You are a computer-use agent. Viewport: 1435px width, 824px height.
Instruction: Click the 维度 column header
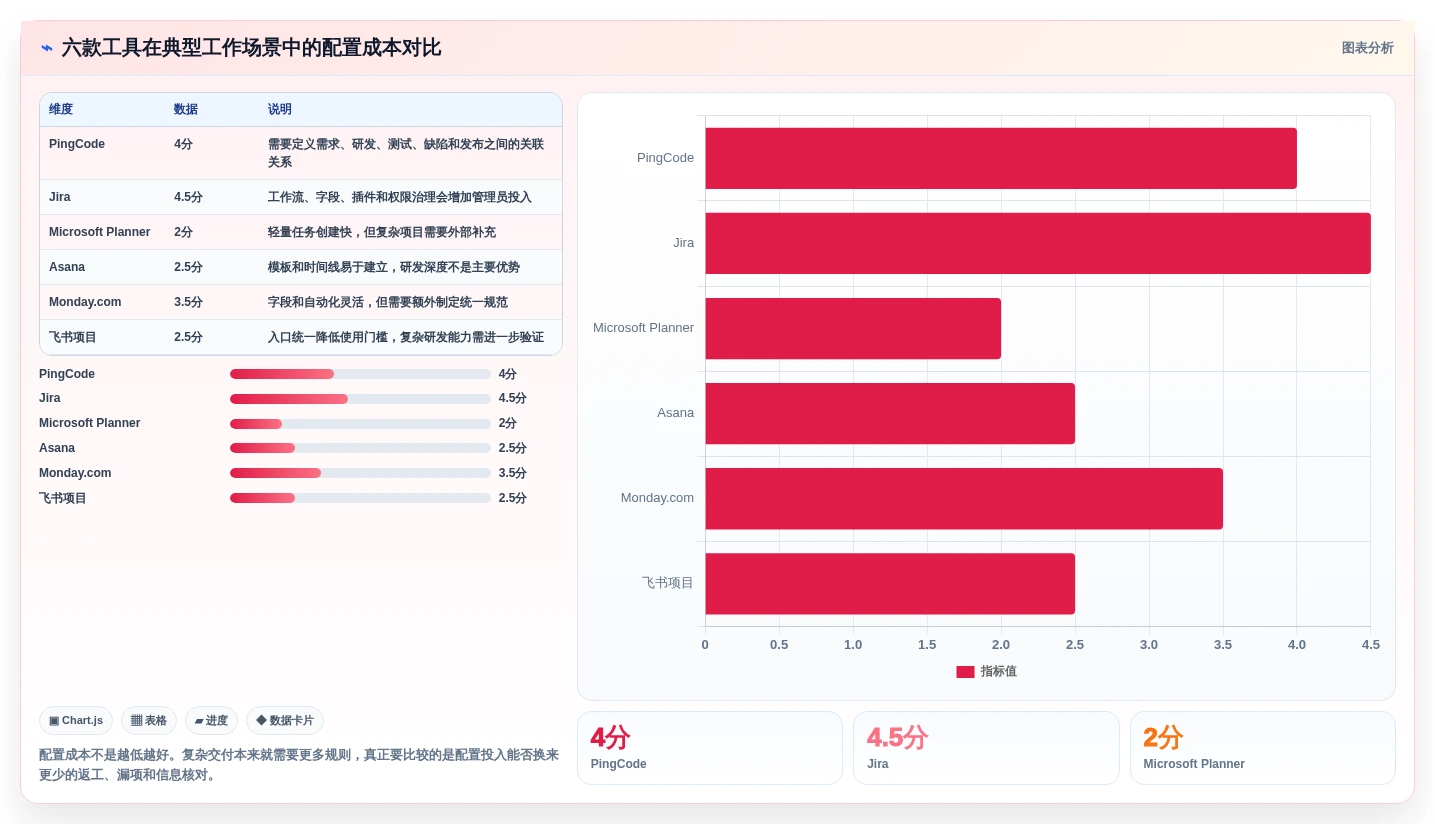click(x=61, y=110)
